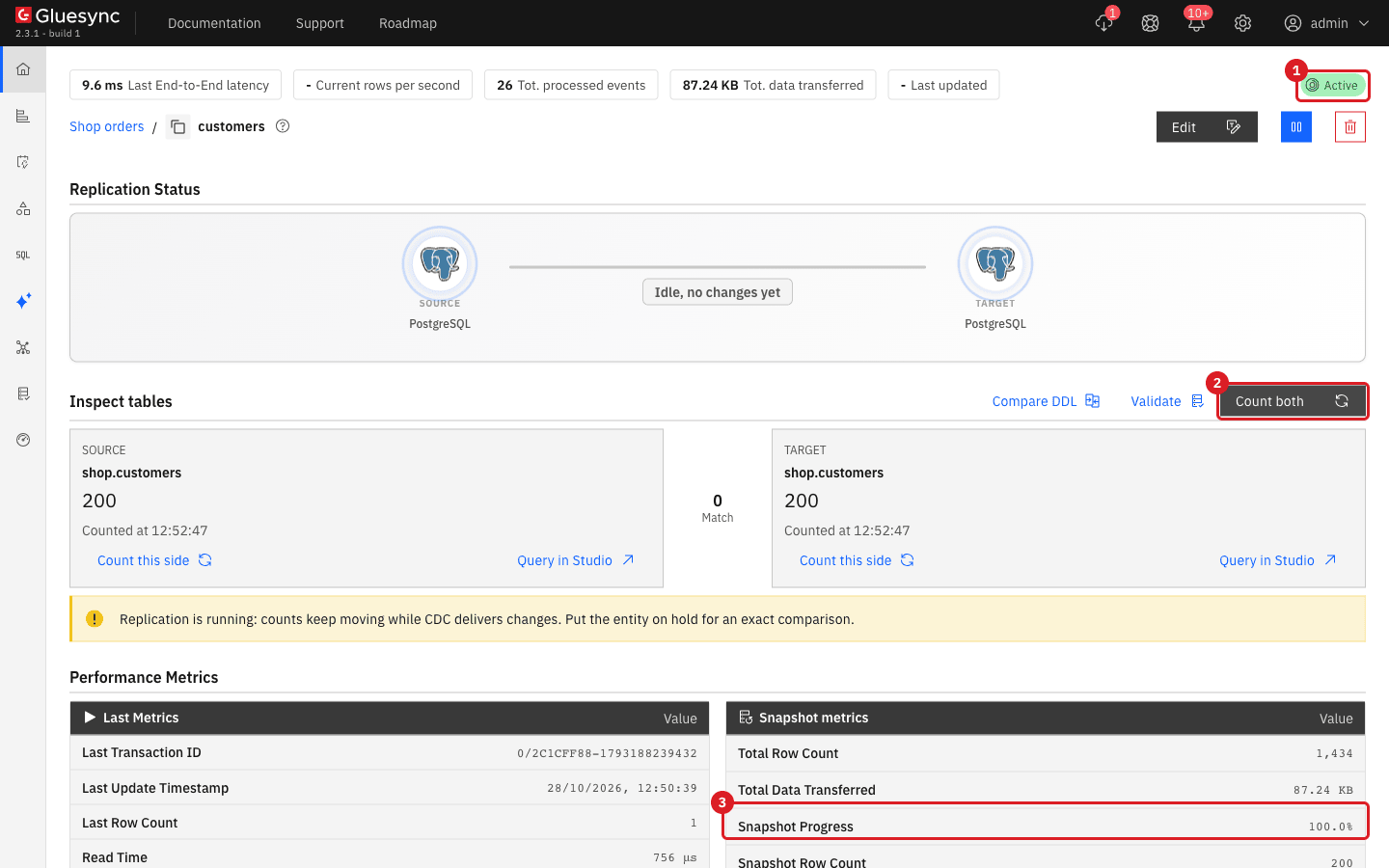The image size is (1389, 868).
Task: Collapse the Last Metrics panel triangle
Action: coord(90,718)
